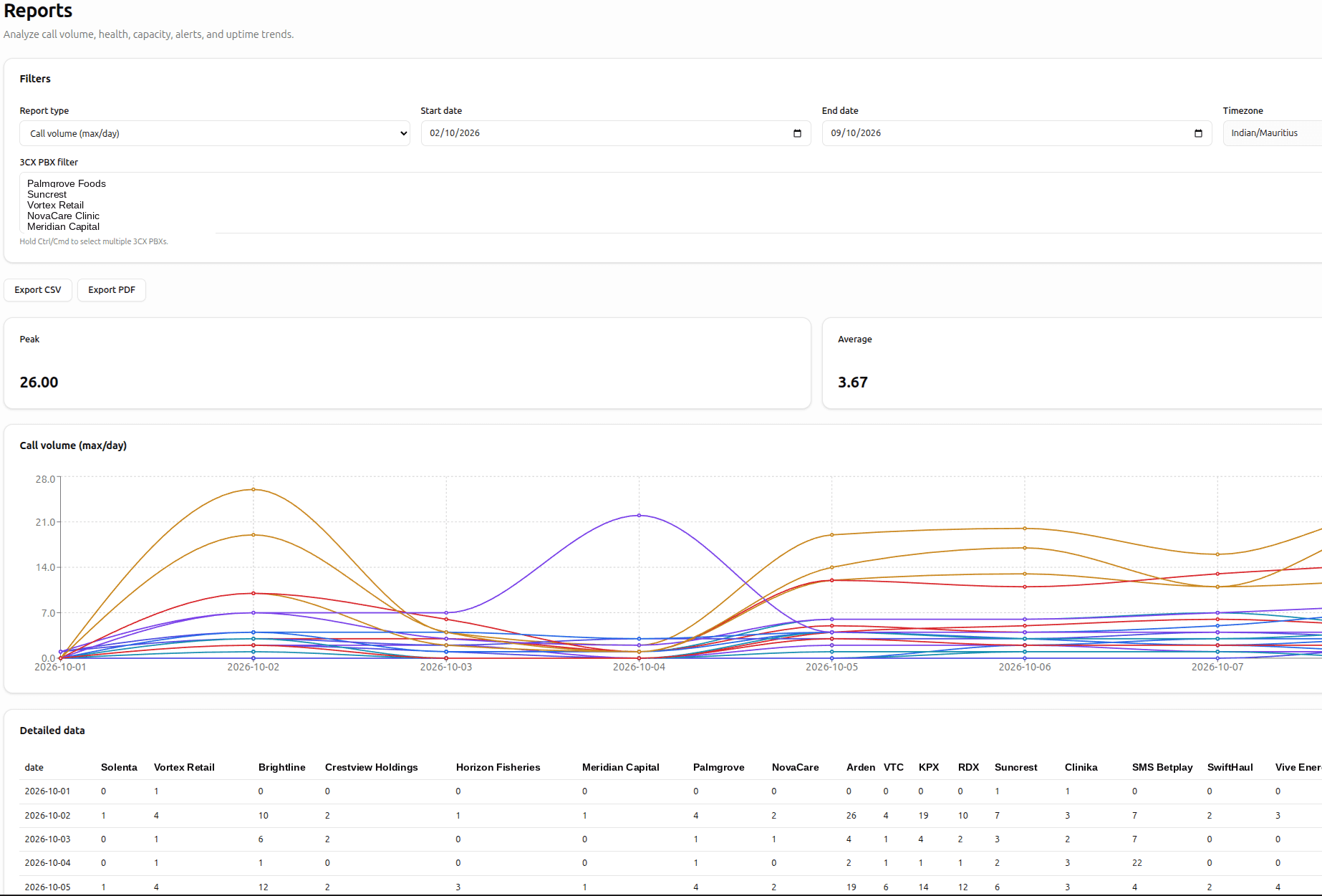Select Suncrest in the PBX filter list
The width and height of the screenshot is (1322, 896).
(47, 194)
